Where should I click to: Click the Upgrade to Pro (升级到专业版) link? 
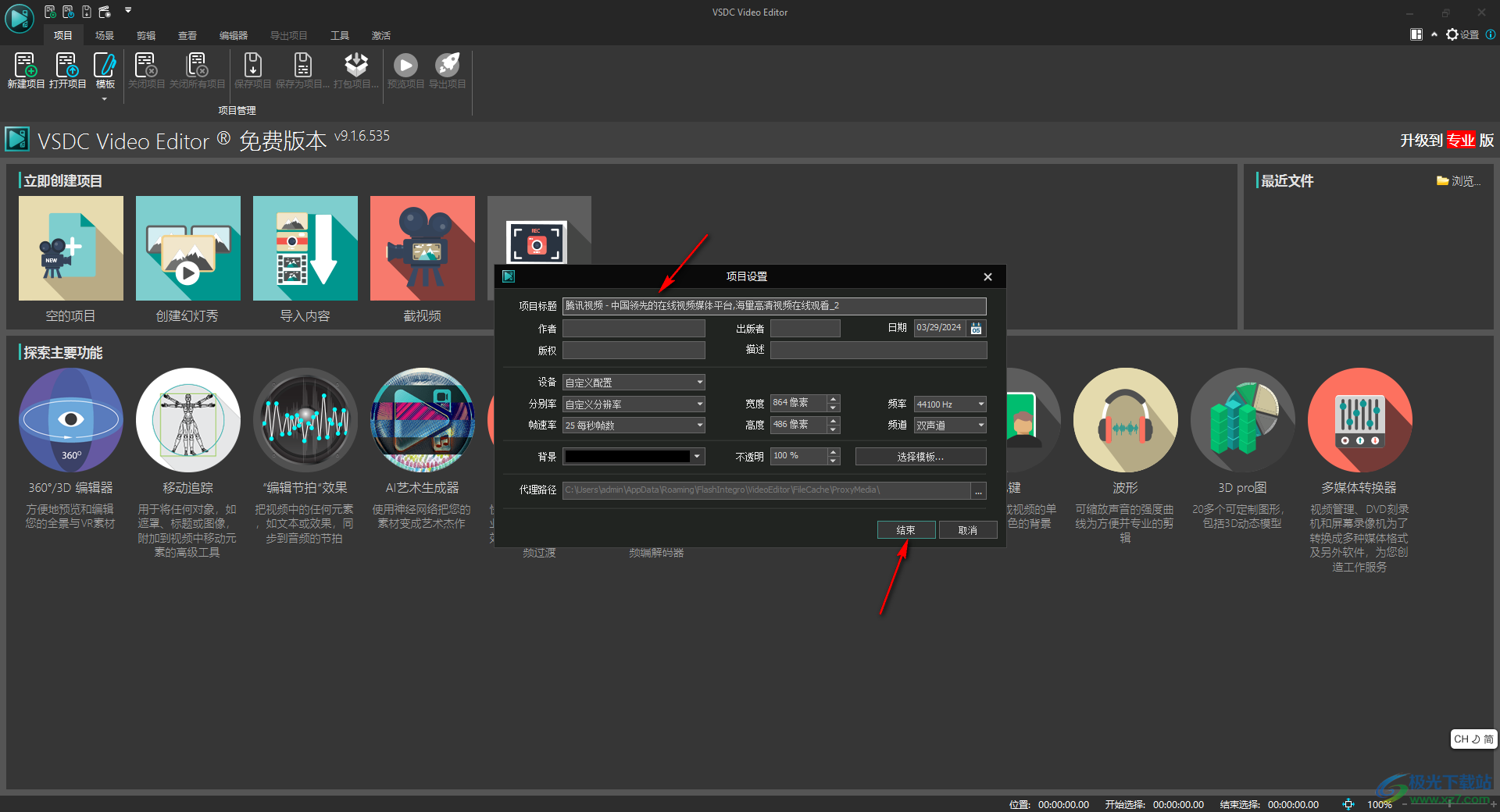click(x=1447, y=141)
